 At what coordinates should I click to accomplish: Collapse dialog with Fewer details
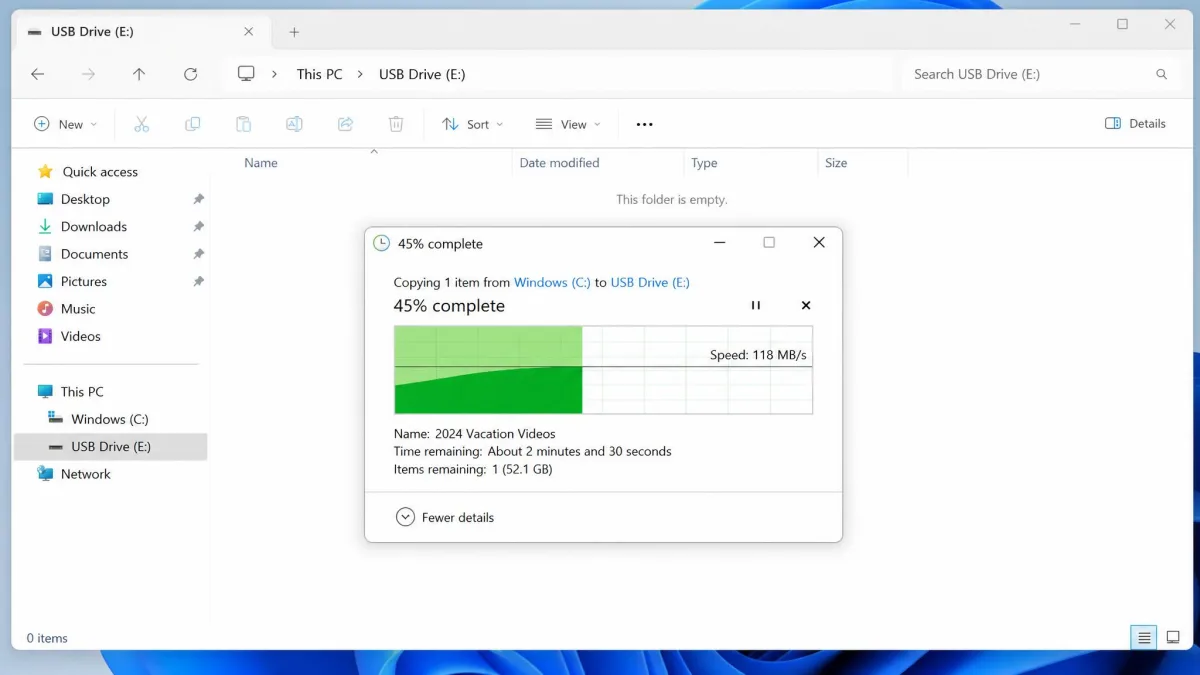[x=445, y=517]
